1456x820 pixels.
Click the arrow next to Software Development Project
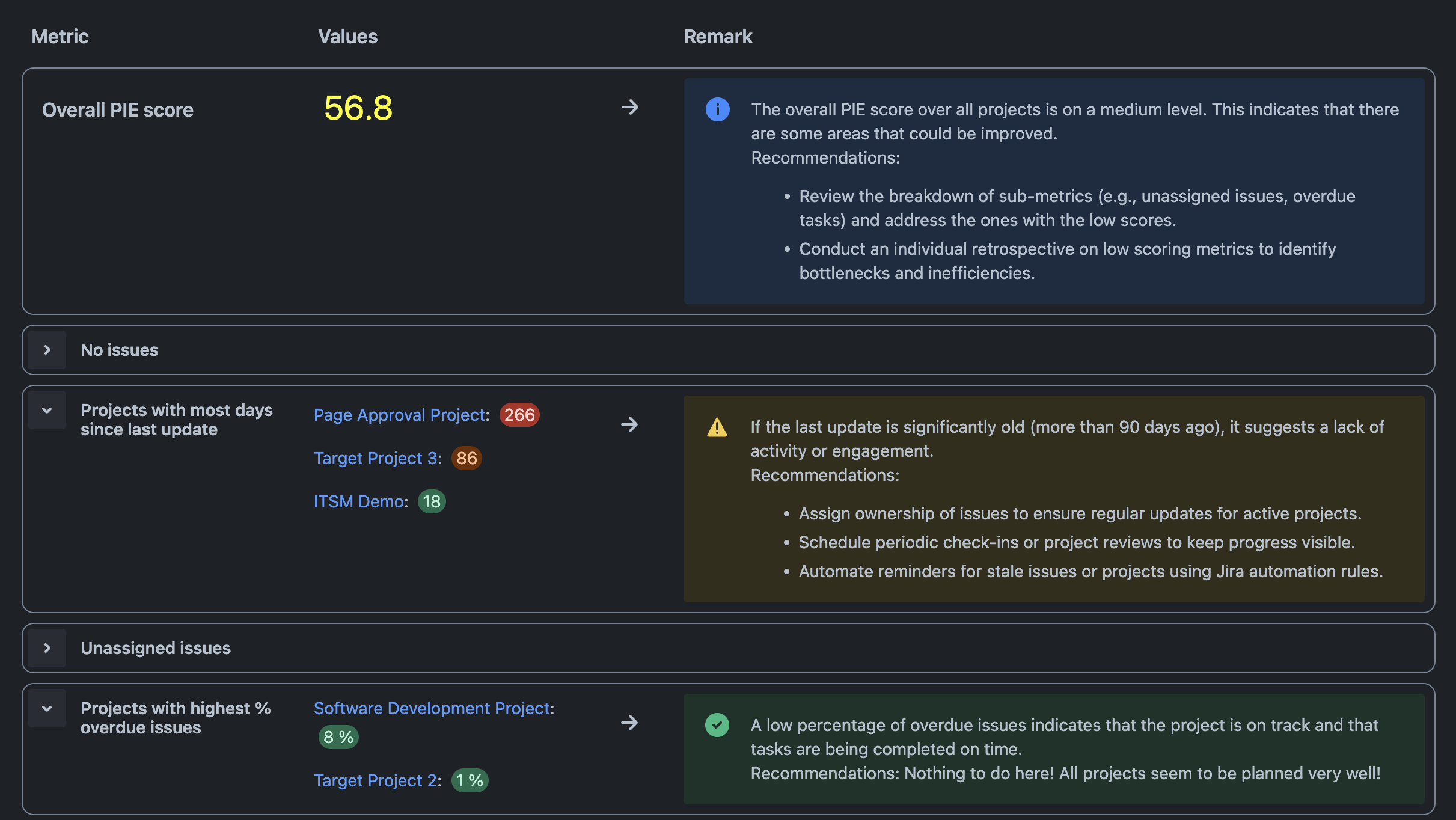coord(629,723)
